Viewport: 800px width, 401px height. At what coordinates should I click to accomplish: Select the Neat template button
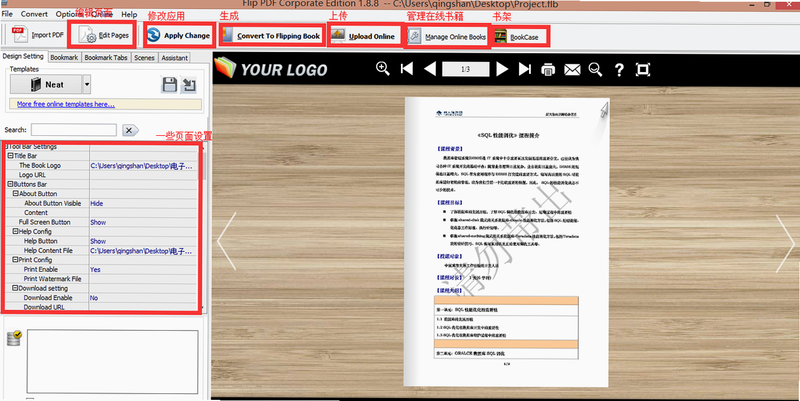click(x=46, y=85)
